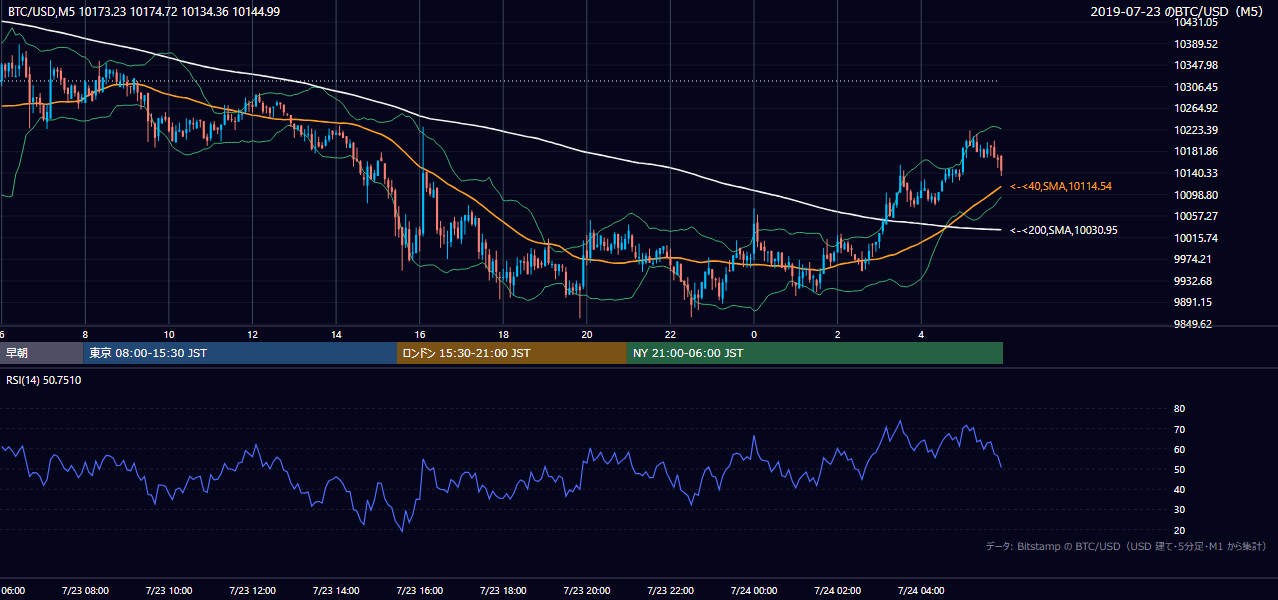Click the 10389.52 price axis value
This screenshot has height=600, width=1278.
1195,44
